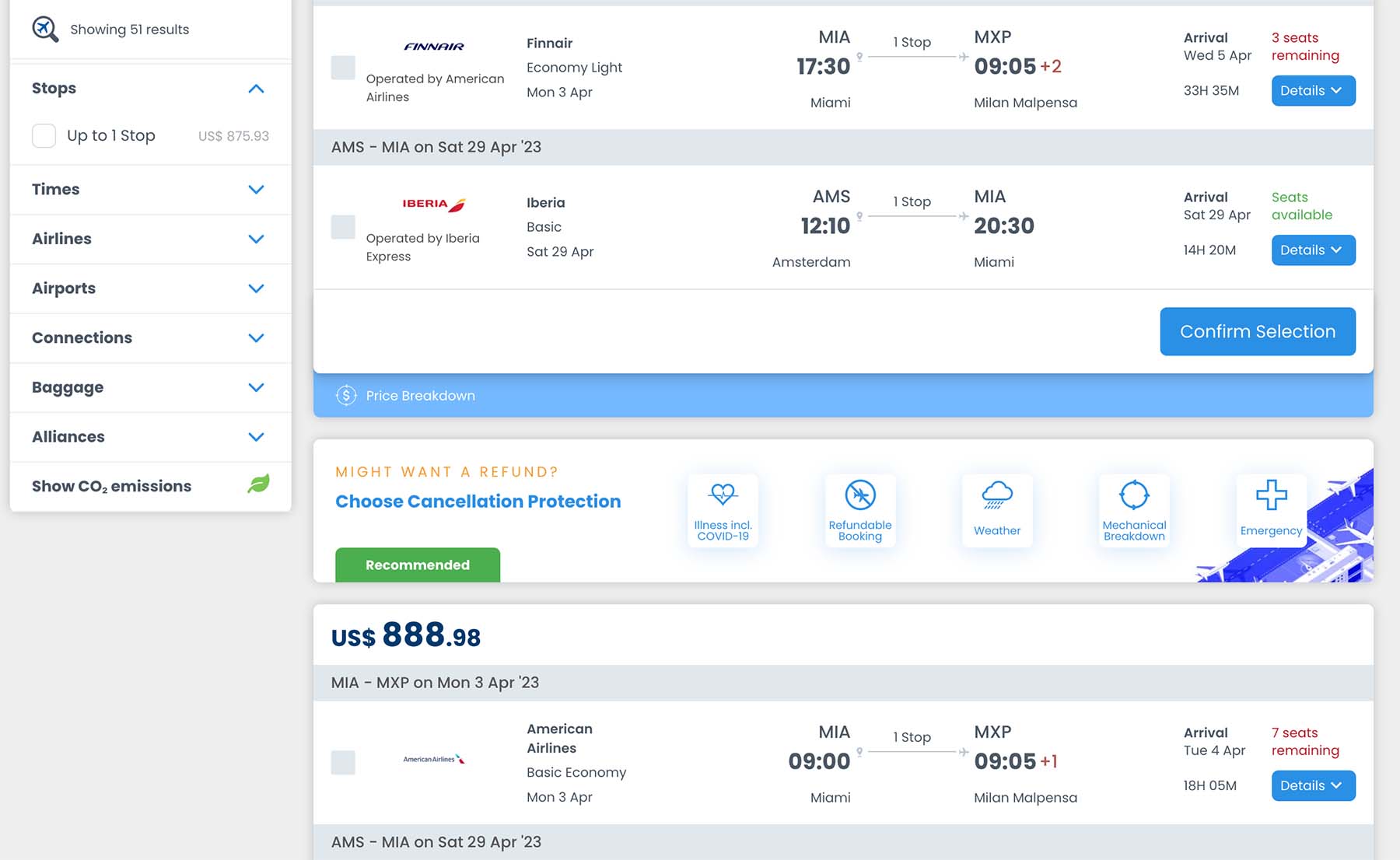Select the Finnair flight checkbox

coord(343,68)
